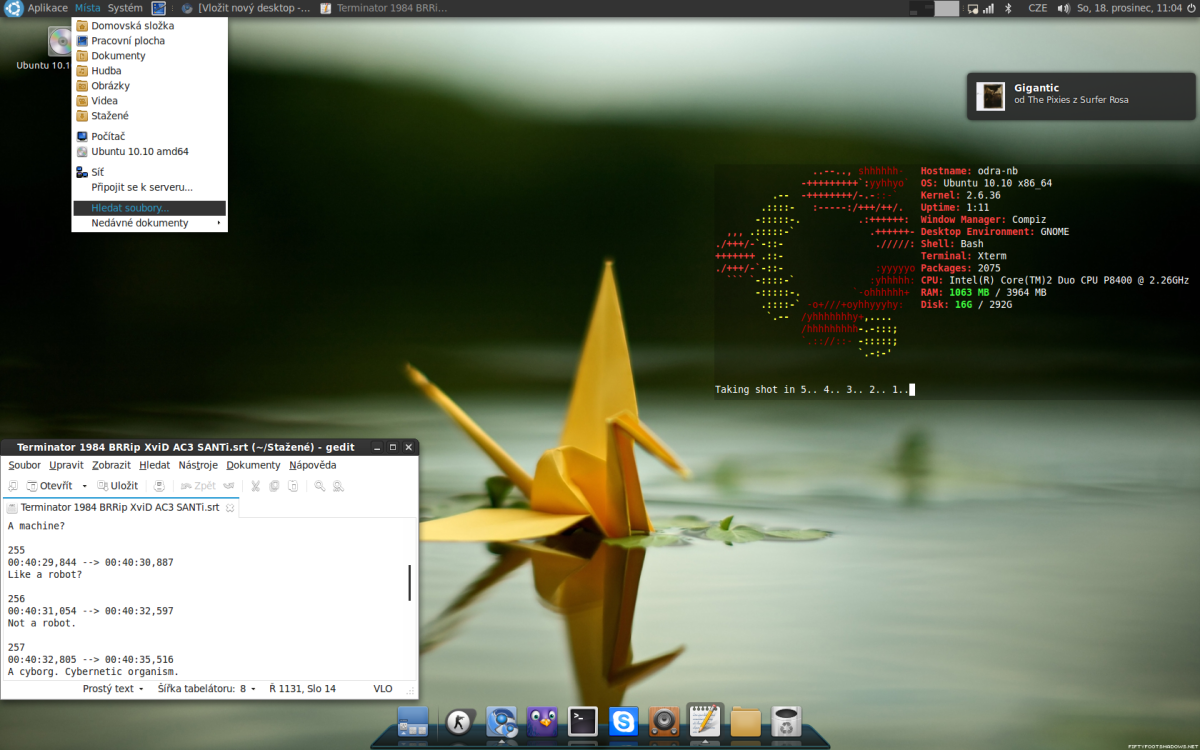
Task: Select the Terminator 1984 srt file tab
Action: [x=119, y=507]
